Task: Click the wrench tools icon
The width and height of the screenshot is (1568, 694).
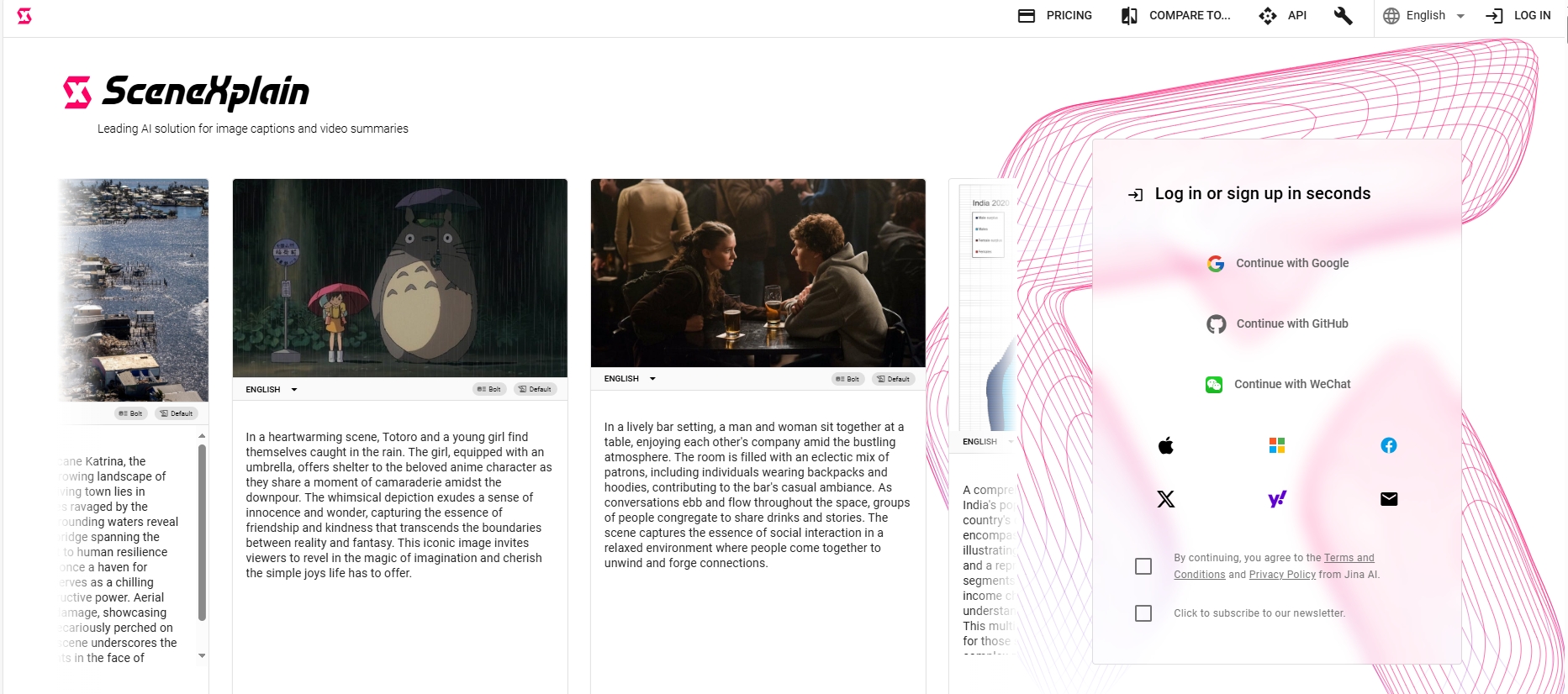Action: pyautogui.click(x=1343, y=15)
